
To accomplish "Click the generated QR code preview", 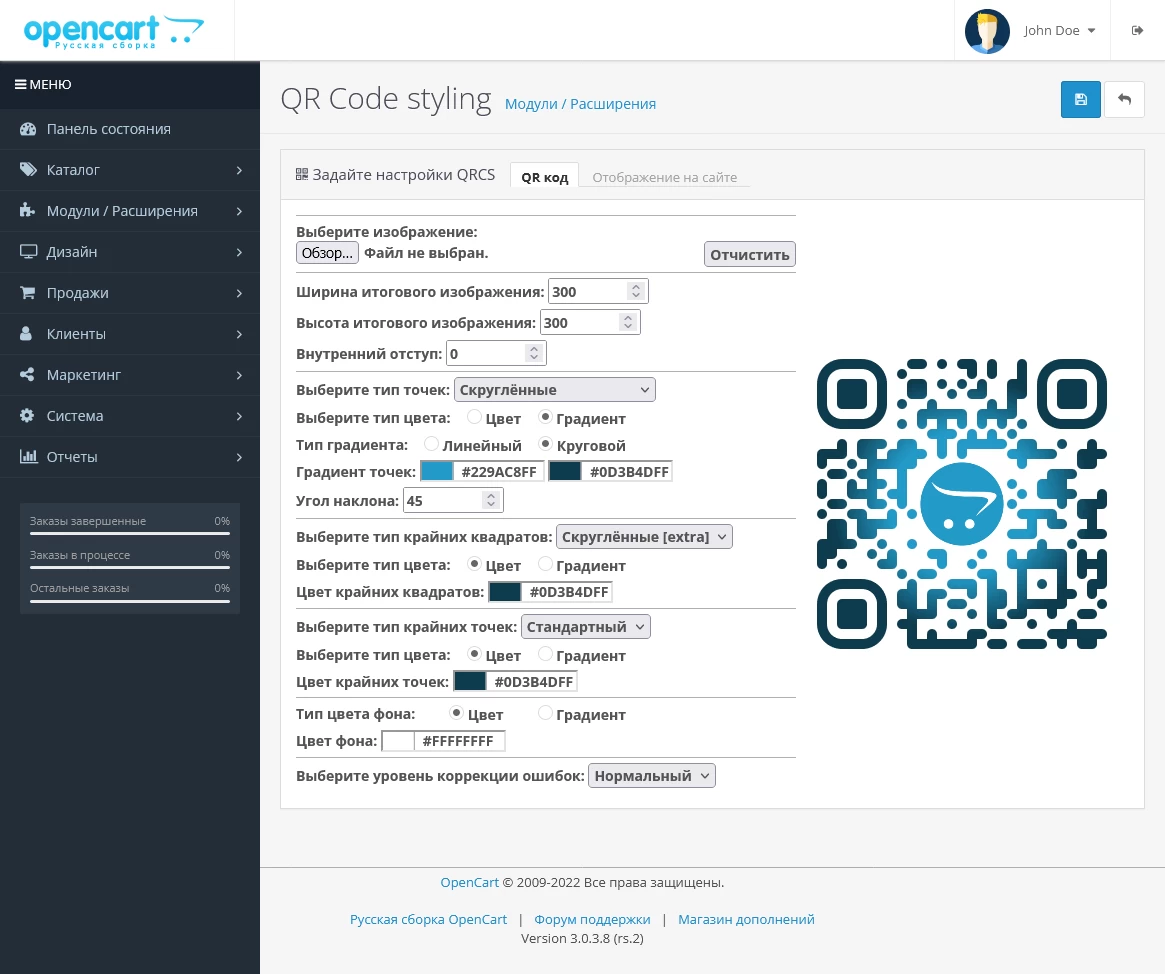I will pyautogui.click(x=961, y=504).
